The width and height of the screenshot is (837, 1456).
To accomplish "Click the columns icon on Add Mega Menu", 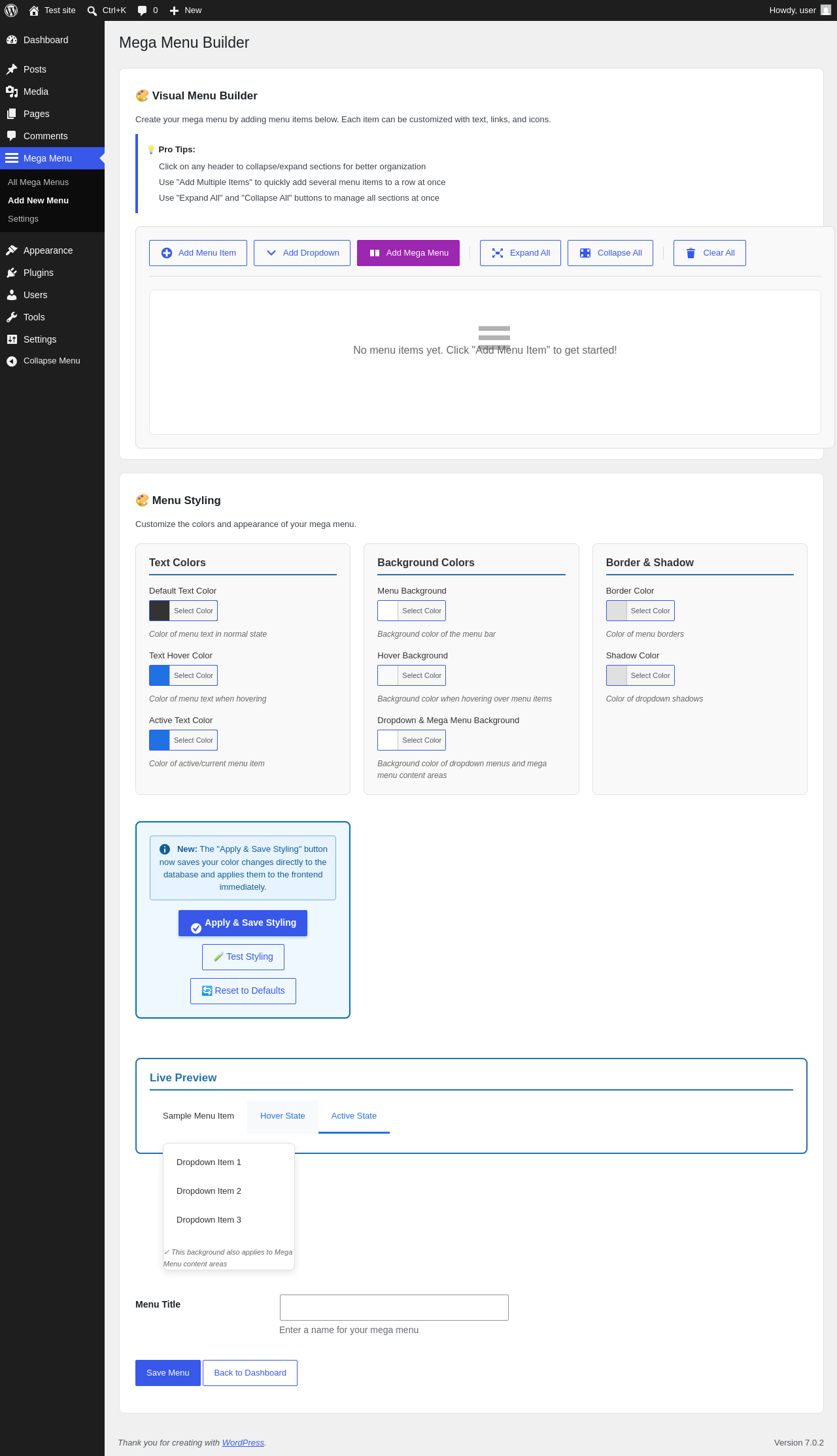I will coord(375,253).
